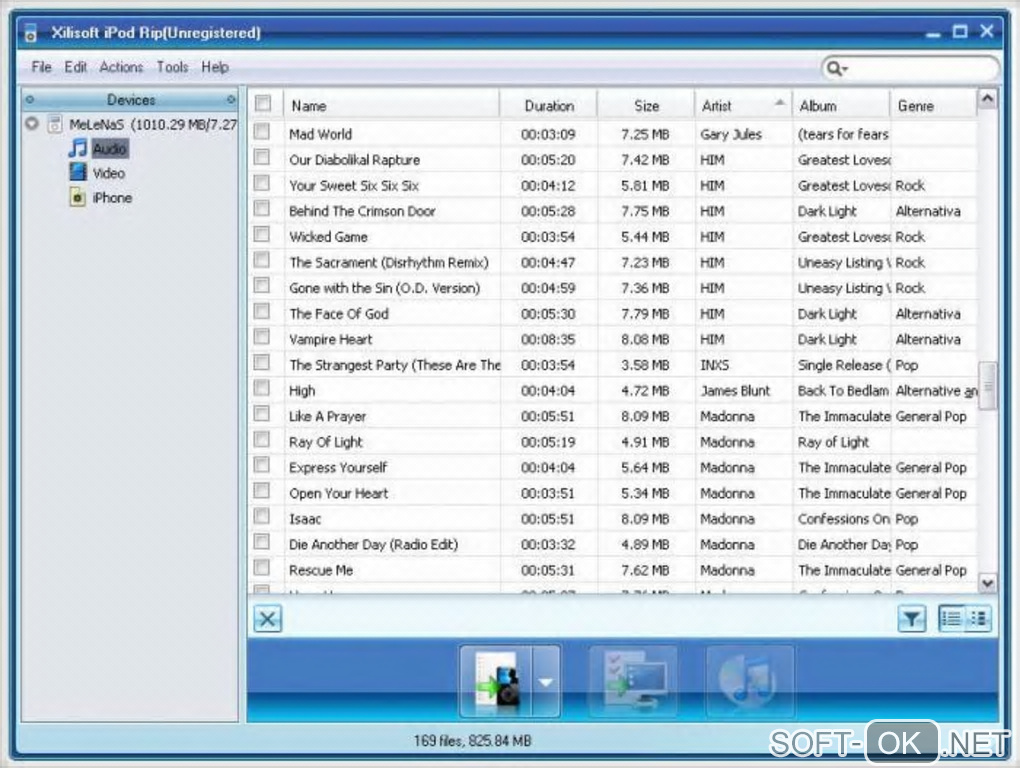Toggle the select-all checkbox in header

click(x=263, y=103)
